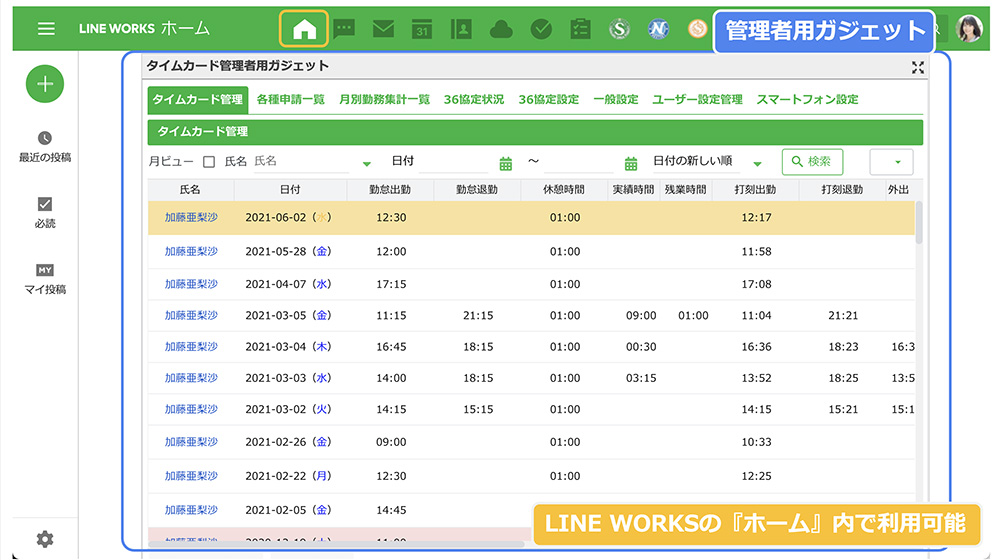This screenshot has height=560, width=1000.
Task: Open the blue N app icon
Action: tap(658, 29)
